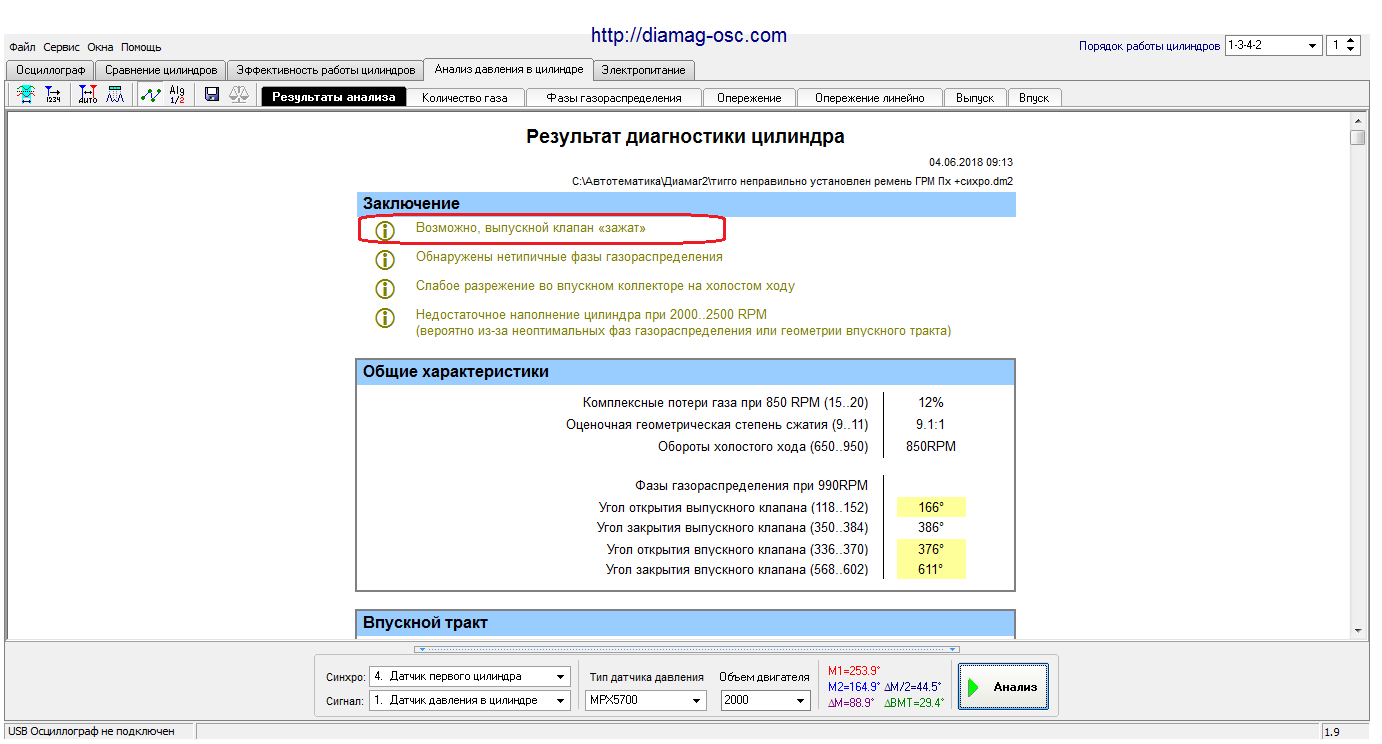Open the Опережение линейно sub-tab
Viewport: 1382px width, 744px height.
coord(870,98)
